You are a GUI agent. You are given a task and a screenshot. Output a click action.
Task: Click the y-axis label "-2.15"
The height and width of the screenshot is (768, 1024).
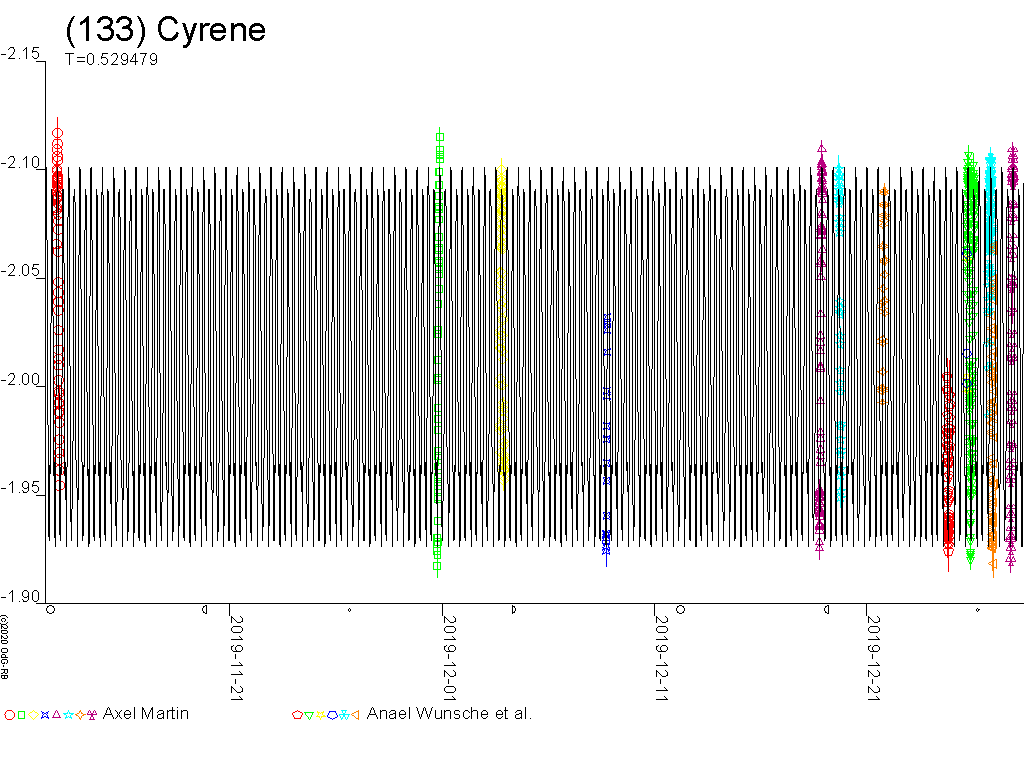point(20,54)
